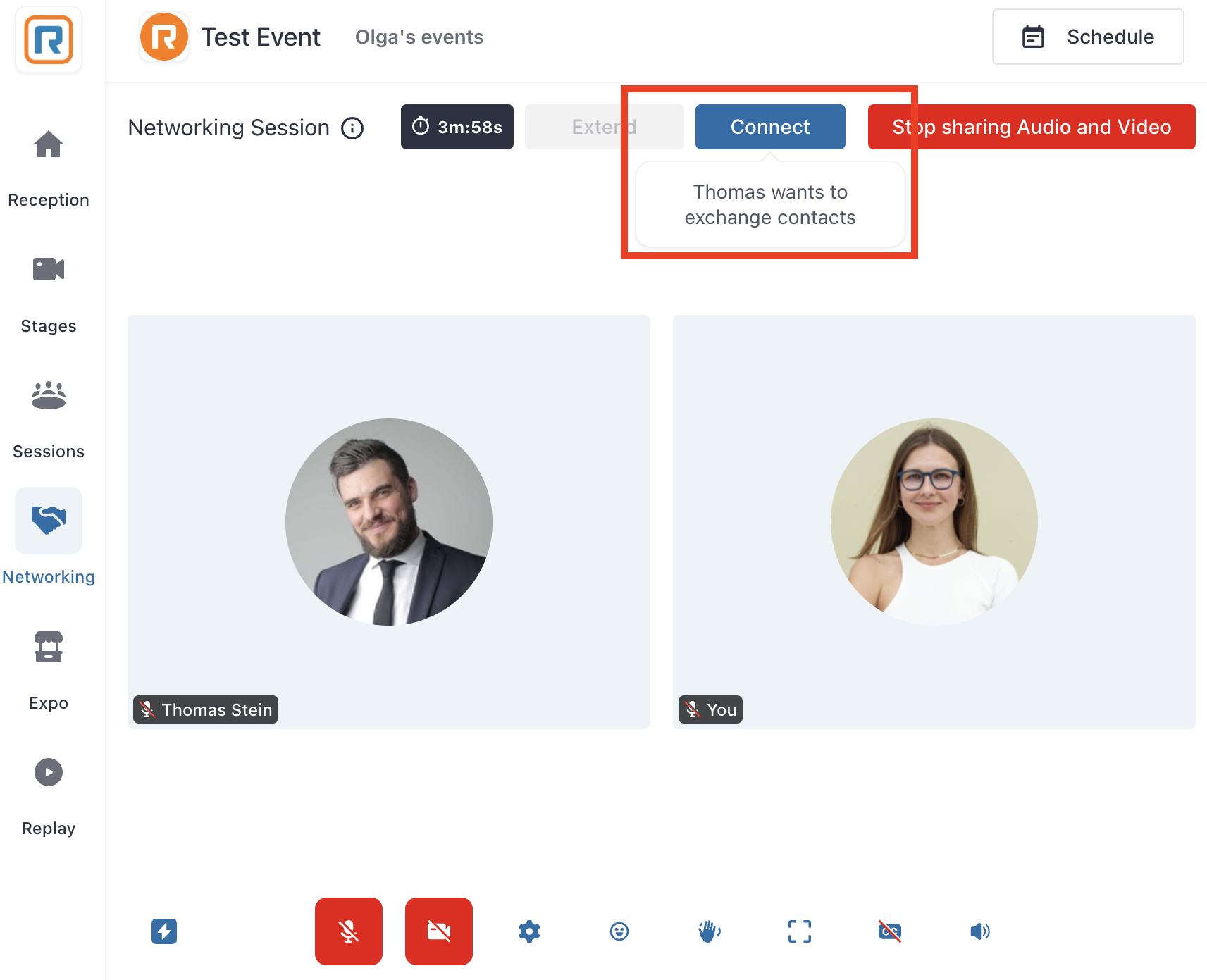1207x980 pixels.
Task: Show Networking Session info tooltip icon
Action: click(352, 128)
